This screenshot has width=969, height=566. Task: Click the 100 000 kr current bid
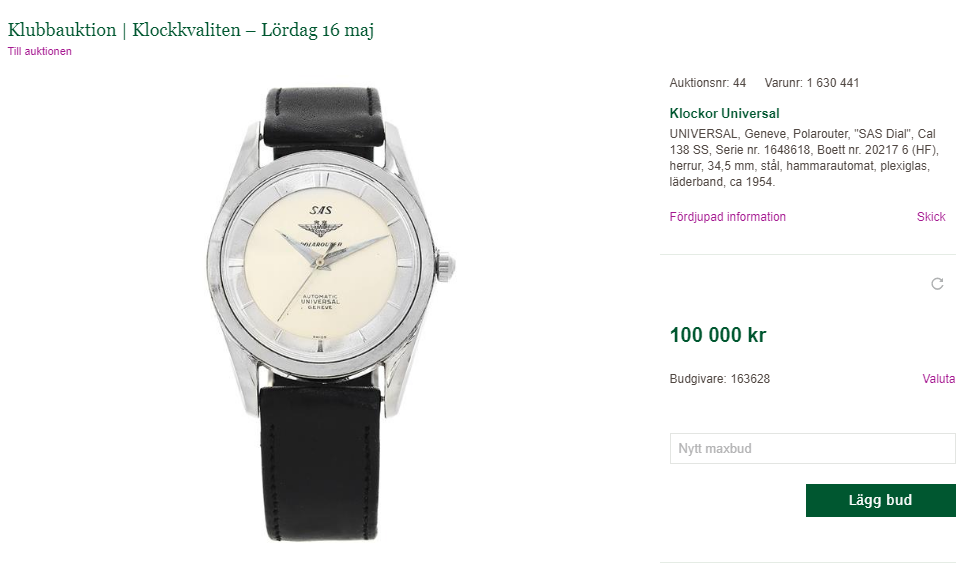(x=718, y=335)
